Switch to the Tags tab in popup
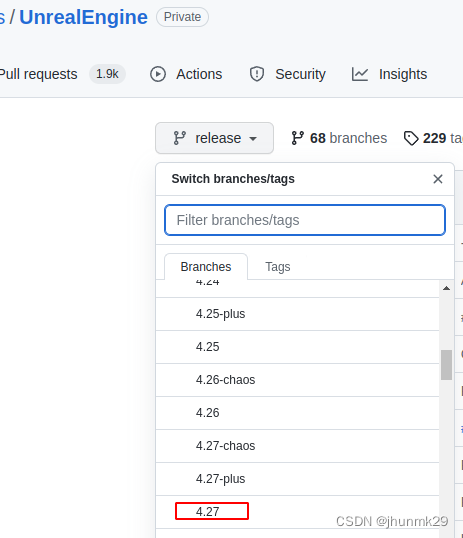This screenshot has width=463, height=538. click(x=278, y=267)
